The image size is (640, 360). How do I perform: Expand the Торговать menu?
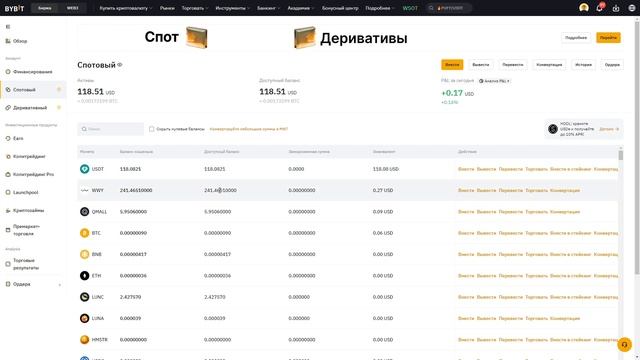[x=195, y=8]
